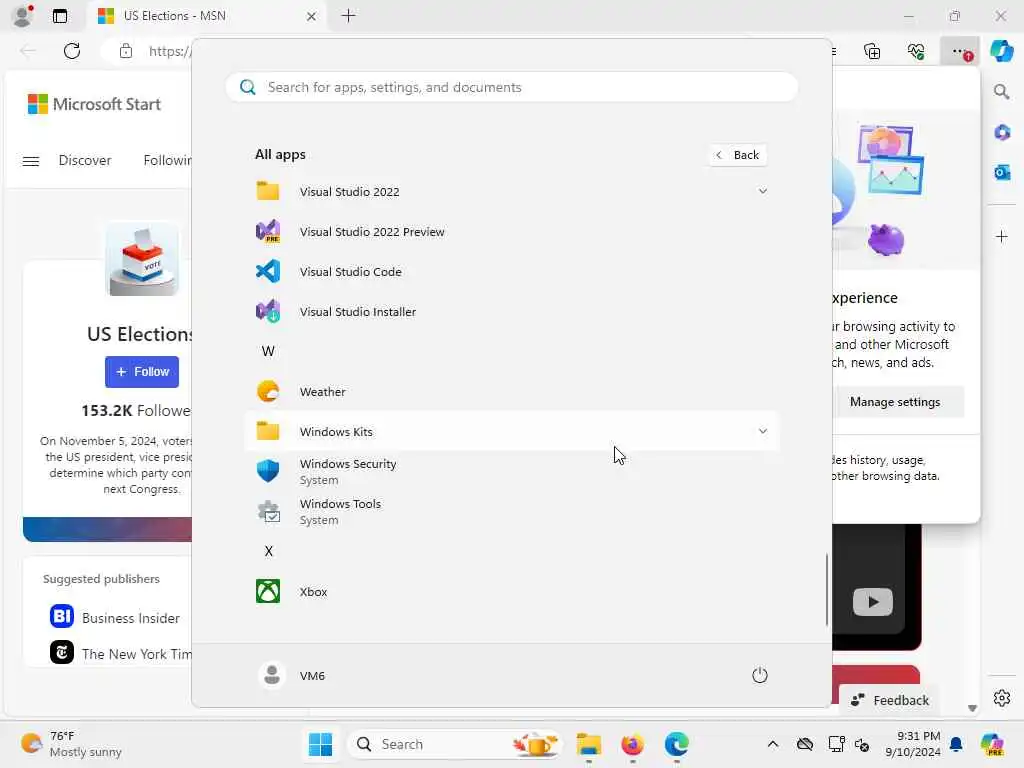Screen dimensions: 1024x768
Task: Open Edge Browser essentials heart icon
Action: pos(916,51)
